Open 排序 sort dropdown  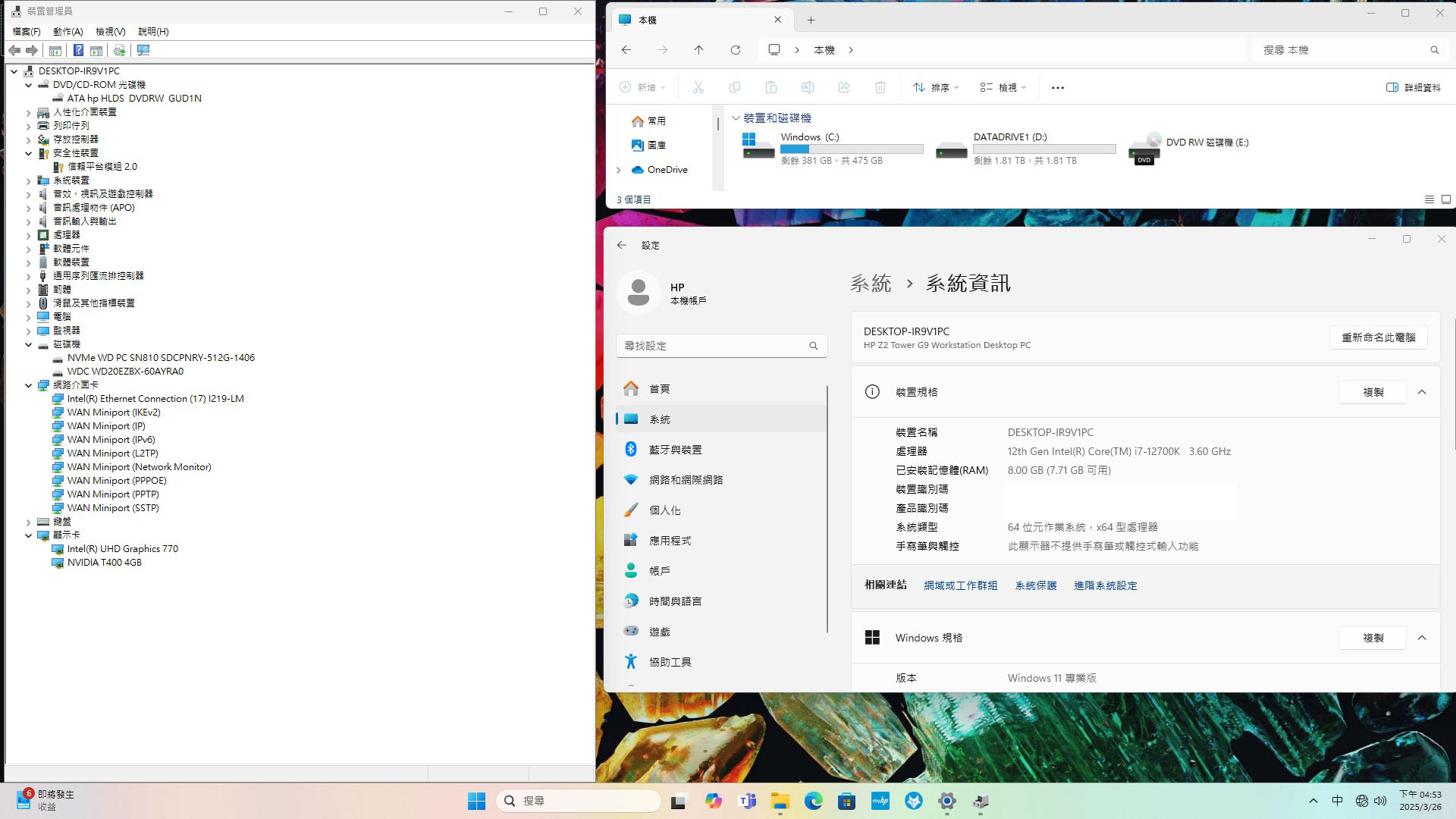(x=936, y=88)
